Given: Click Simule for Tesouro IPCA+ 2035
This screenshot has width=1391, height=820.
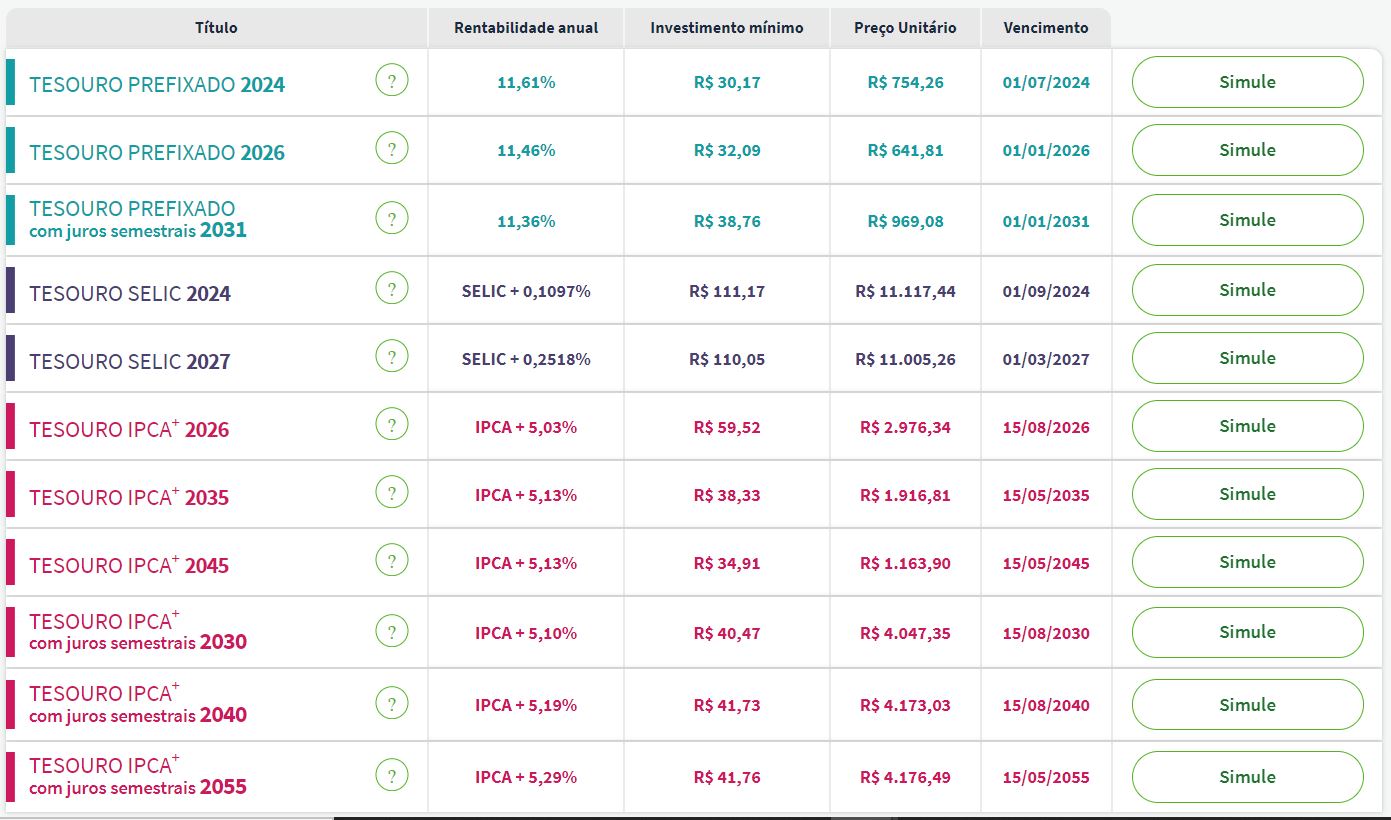Looking at the screenshot, I should pos(1247,494).
